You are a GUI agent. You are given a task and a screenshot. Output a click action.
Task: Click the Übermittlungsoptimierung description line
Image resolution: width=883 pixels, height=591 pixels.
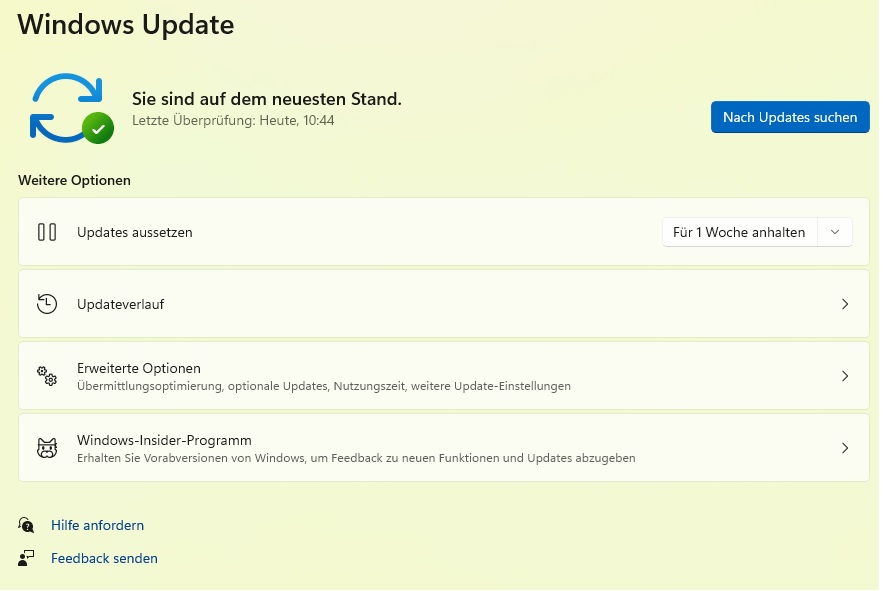(324, 386)
